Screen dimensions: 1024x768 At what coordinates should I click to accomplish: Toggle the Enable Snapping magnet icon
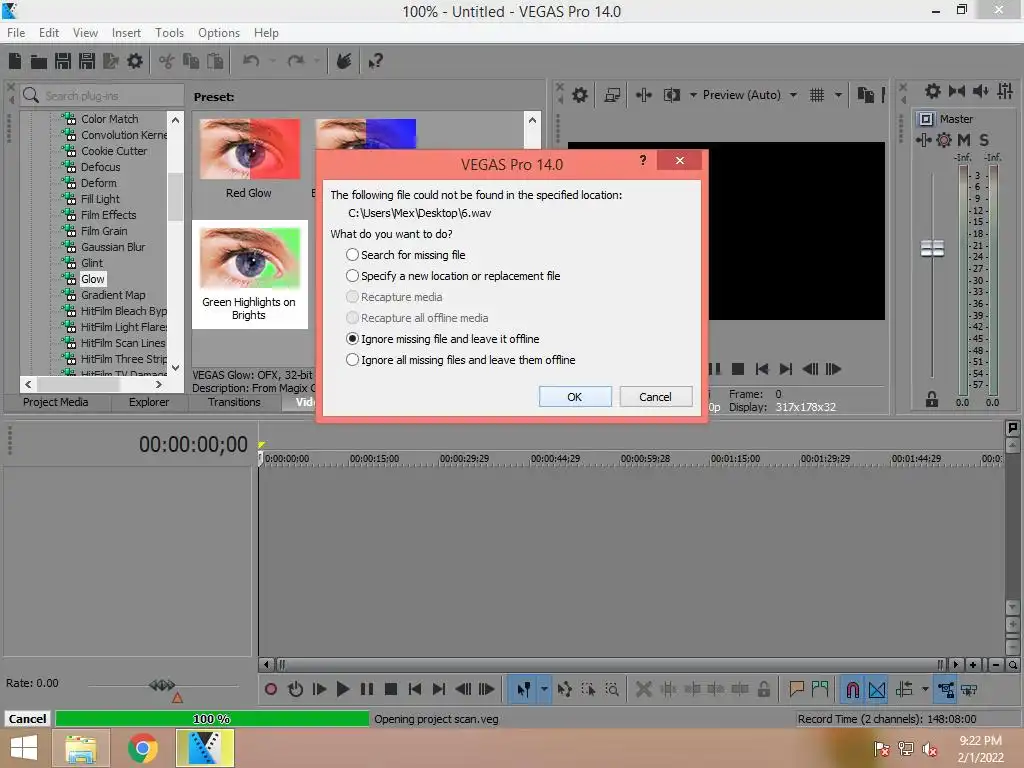coord(853,689)
